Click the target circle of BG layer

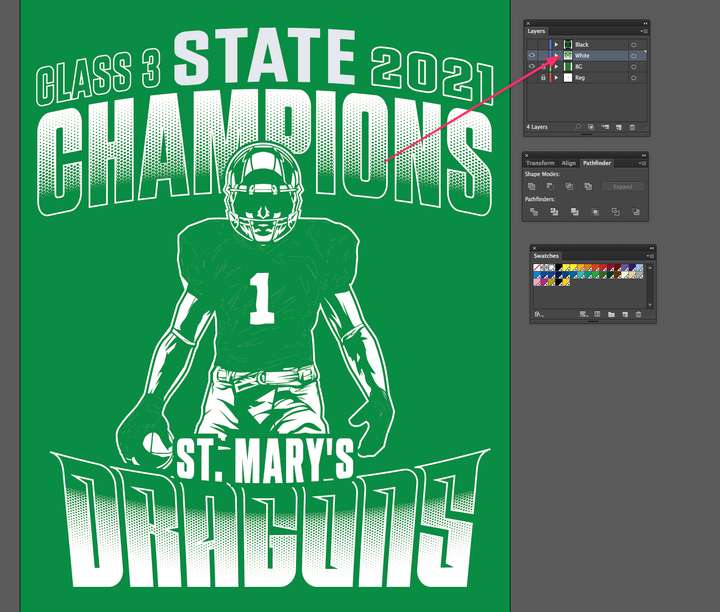(634, 67)
